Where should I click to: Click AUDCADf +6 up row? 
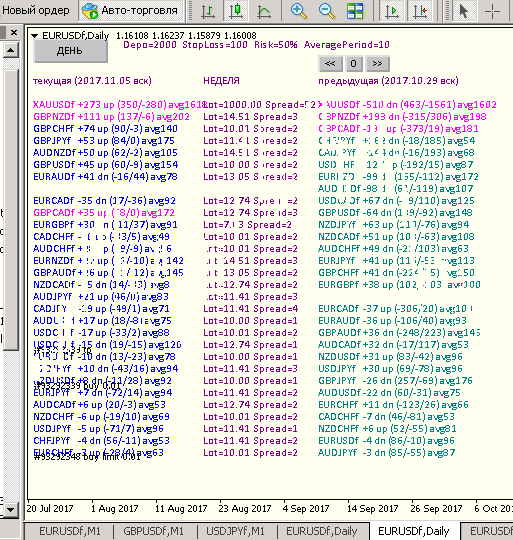[x=99, y=405]
